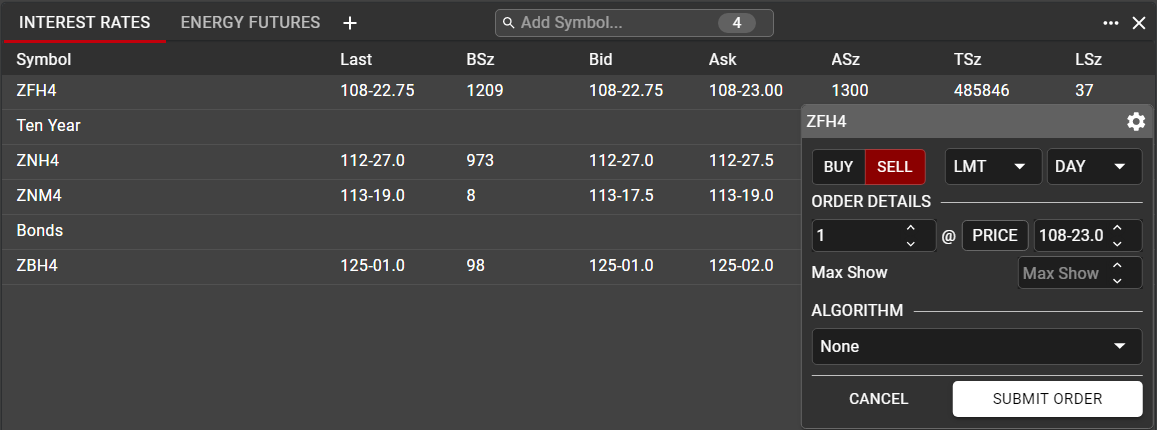Click the Add Symbol search field
Screen dimensions: 1157x430
[615, 23]
